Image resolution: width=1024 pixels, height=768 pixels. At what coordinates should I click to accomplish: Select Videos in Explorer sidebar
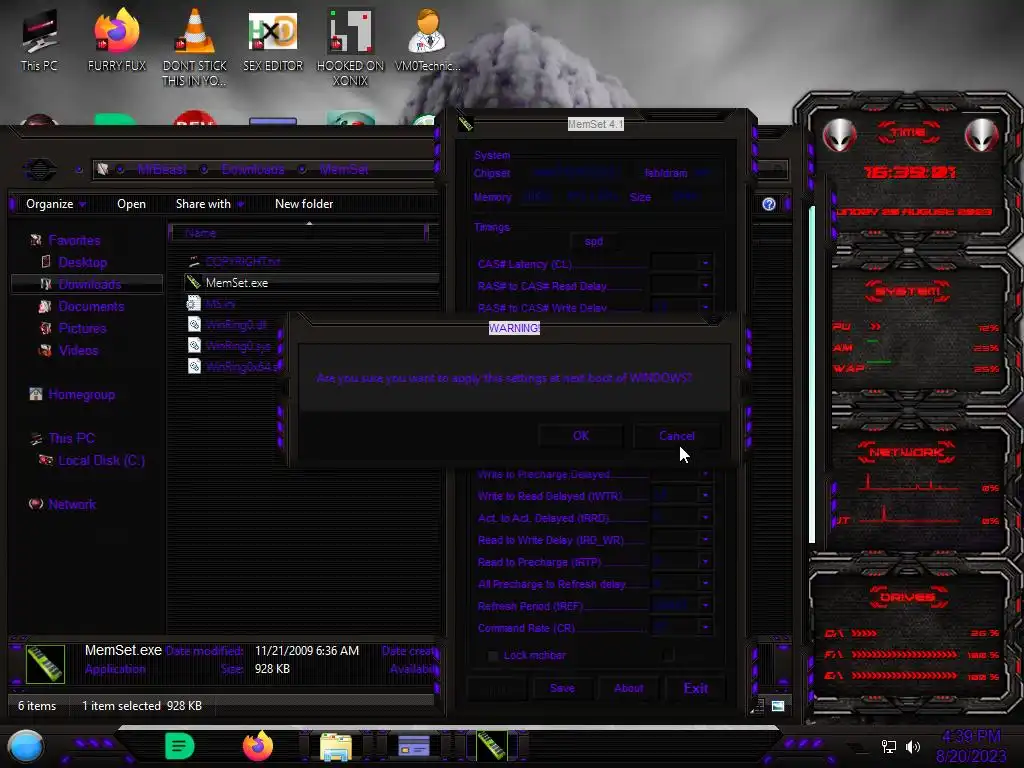78,351
